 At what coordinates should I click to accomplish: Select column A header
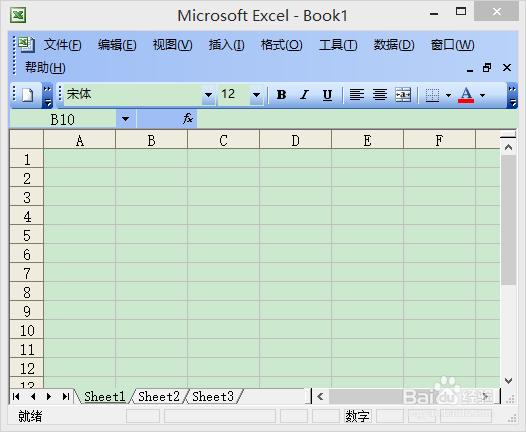point(80,140)
